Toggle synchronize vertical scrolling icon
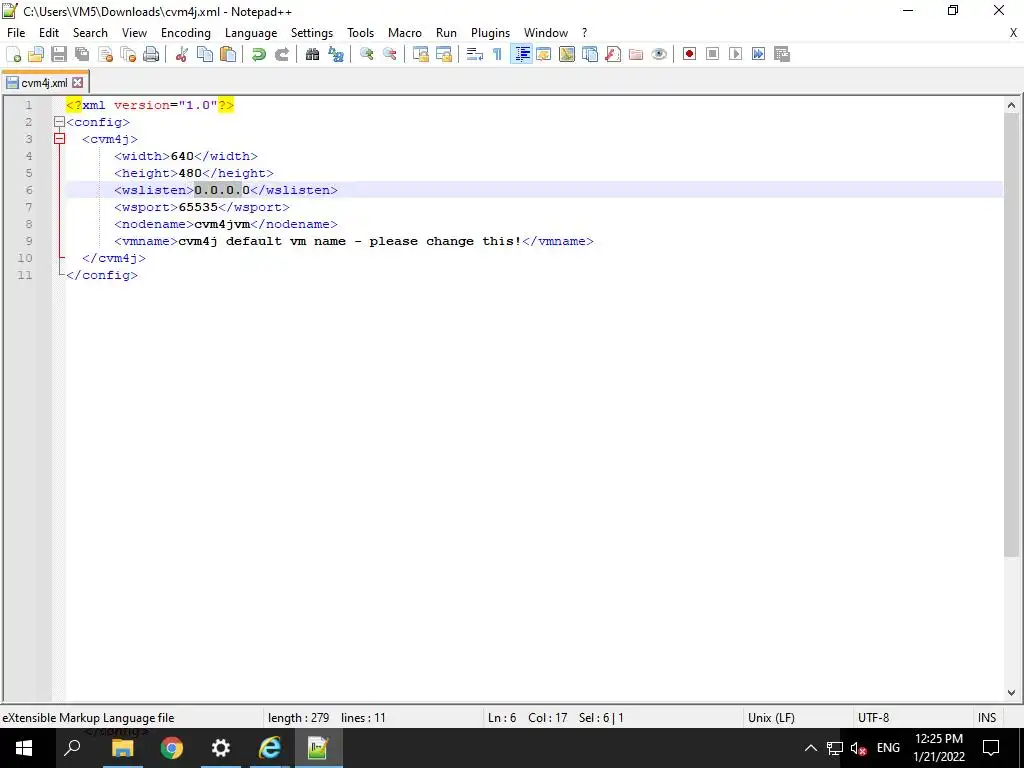 421,54
